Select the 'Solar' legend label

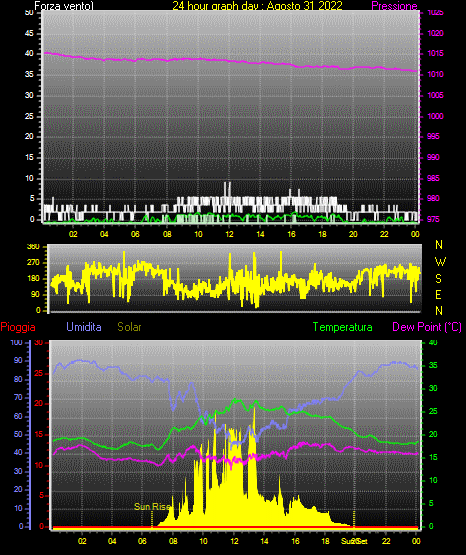coord(129,327)
